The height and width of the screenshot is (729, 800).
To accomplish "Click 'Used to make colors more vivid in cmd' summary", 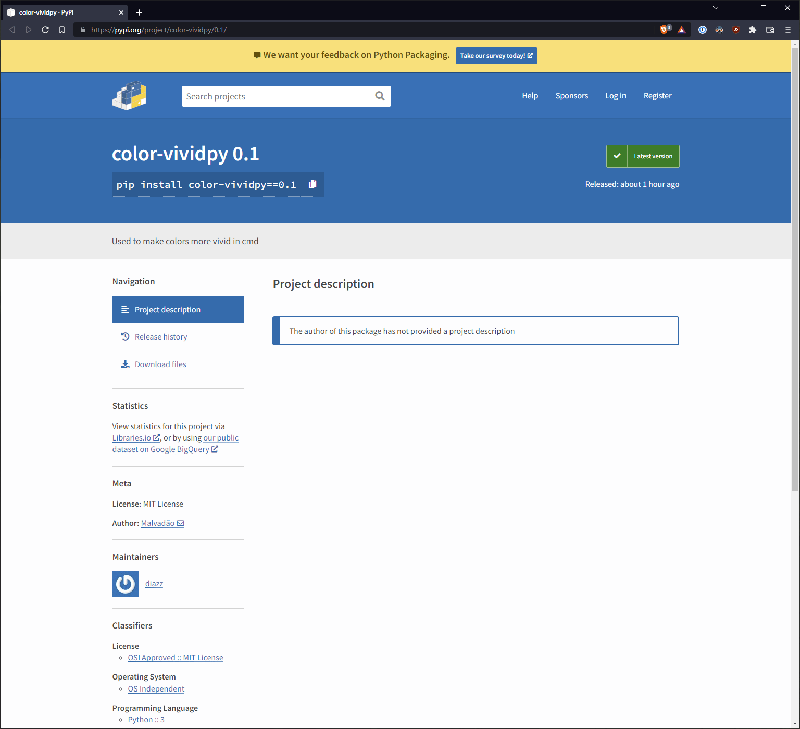I will tap(185, 241).
